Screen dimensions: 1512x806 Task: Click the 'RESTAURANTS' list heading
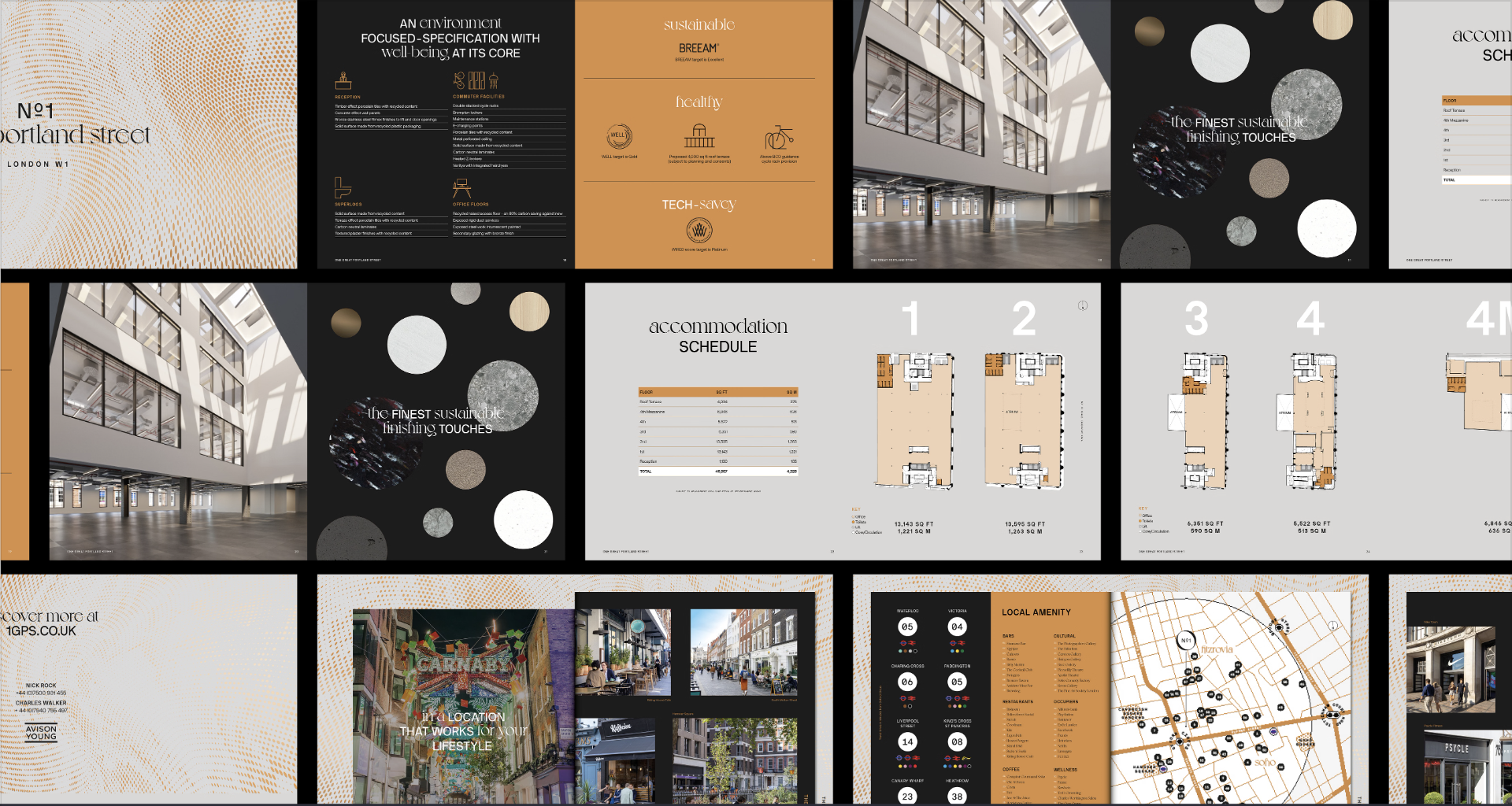tap(1017, 701)
